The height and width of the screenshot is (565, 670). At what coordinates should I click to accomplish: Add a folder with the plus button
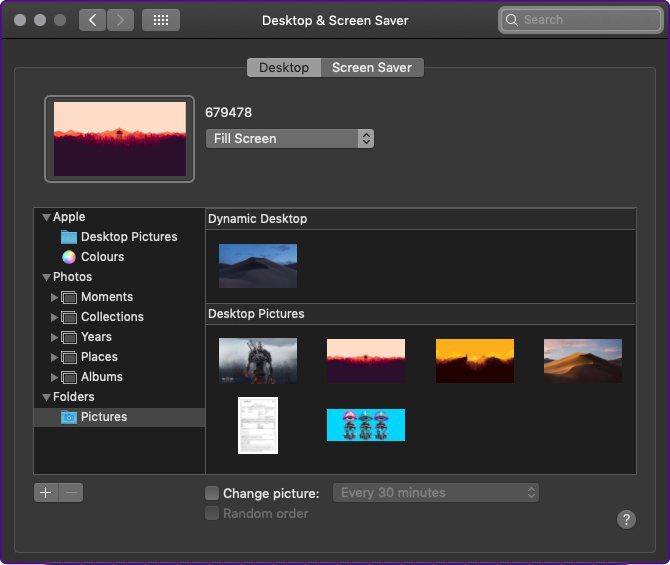pos(46,493)
